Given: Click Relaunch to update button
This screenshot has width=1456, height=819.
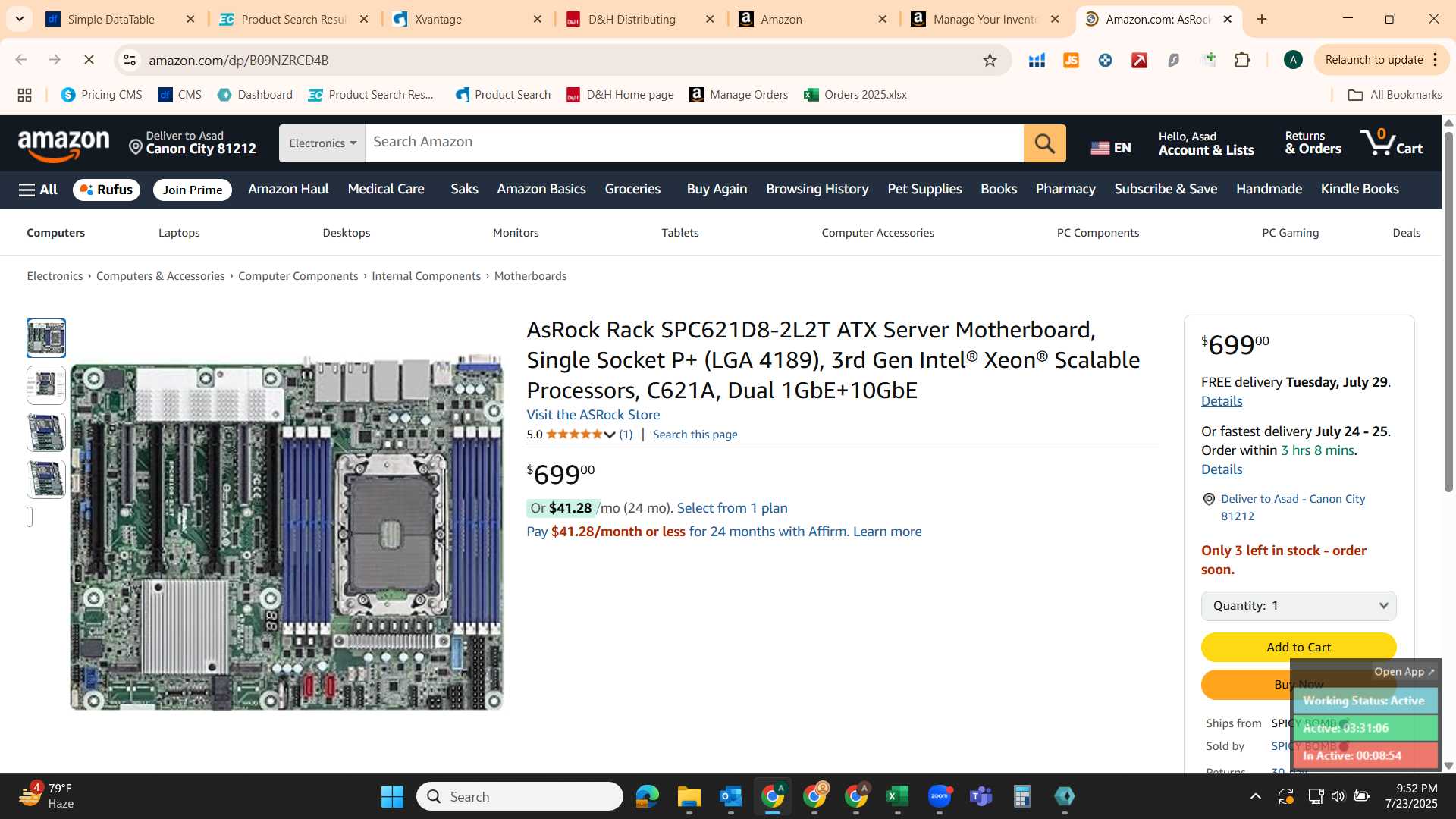Looking at the screenshot, I should [x=1373, y=60].
